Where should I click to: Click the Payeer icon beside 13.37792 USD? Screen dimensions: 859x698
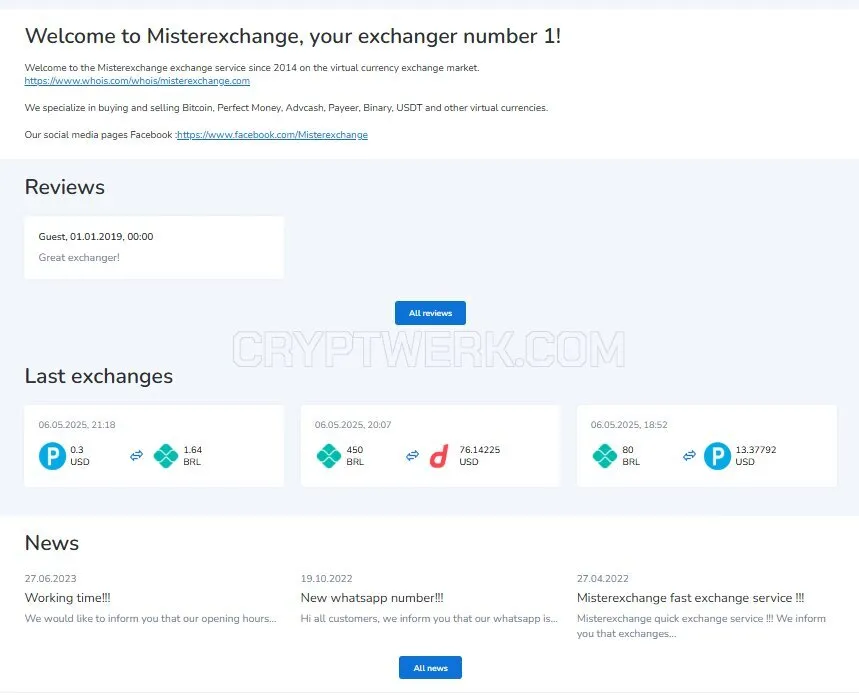coord(717,456)
